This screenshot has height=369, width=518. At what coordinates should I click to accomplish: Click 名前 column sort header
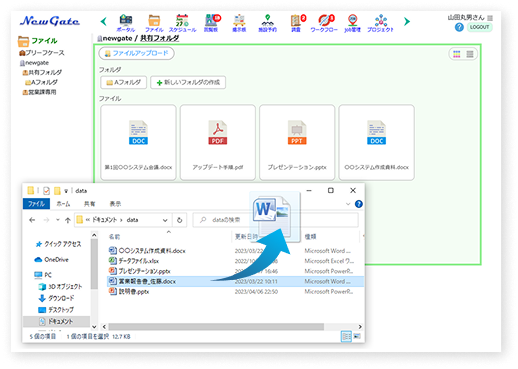point(114,237)
